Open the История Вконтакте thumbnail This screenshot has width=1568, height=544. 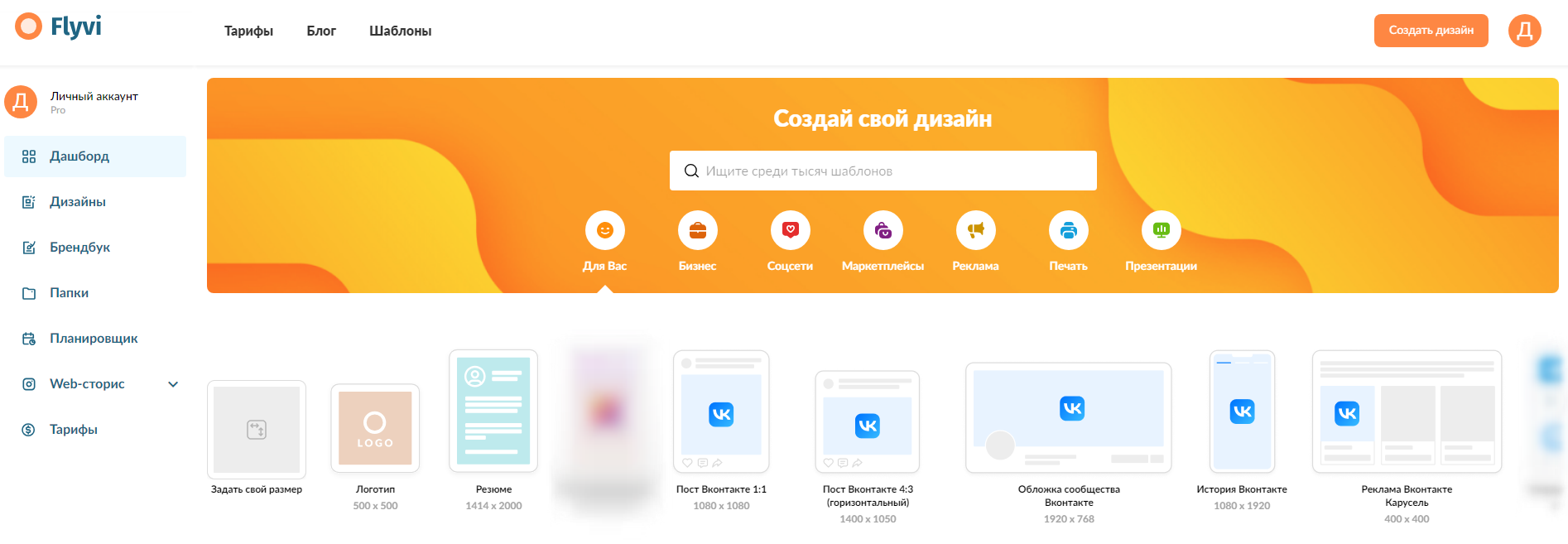[1242, 411]
